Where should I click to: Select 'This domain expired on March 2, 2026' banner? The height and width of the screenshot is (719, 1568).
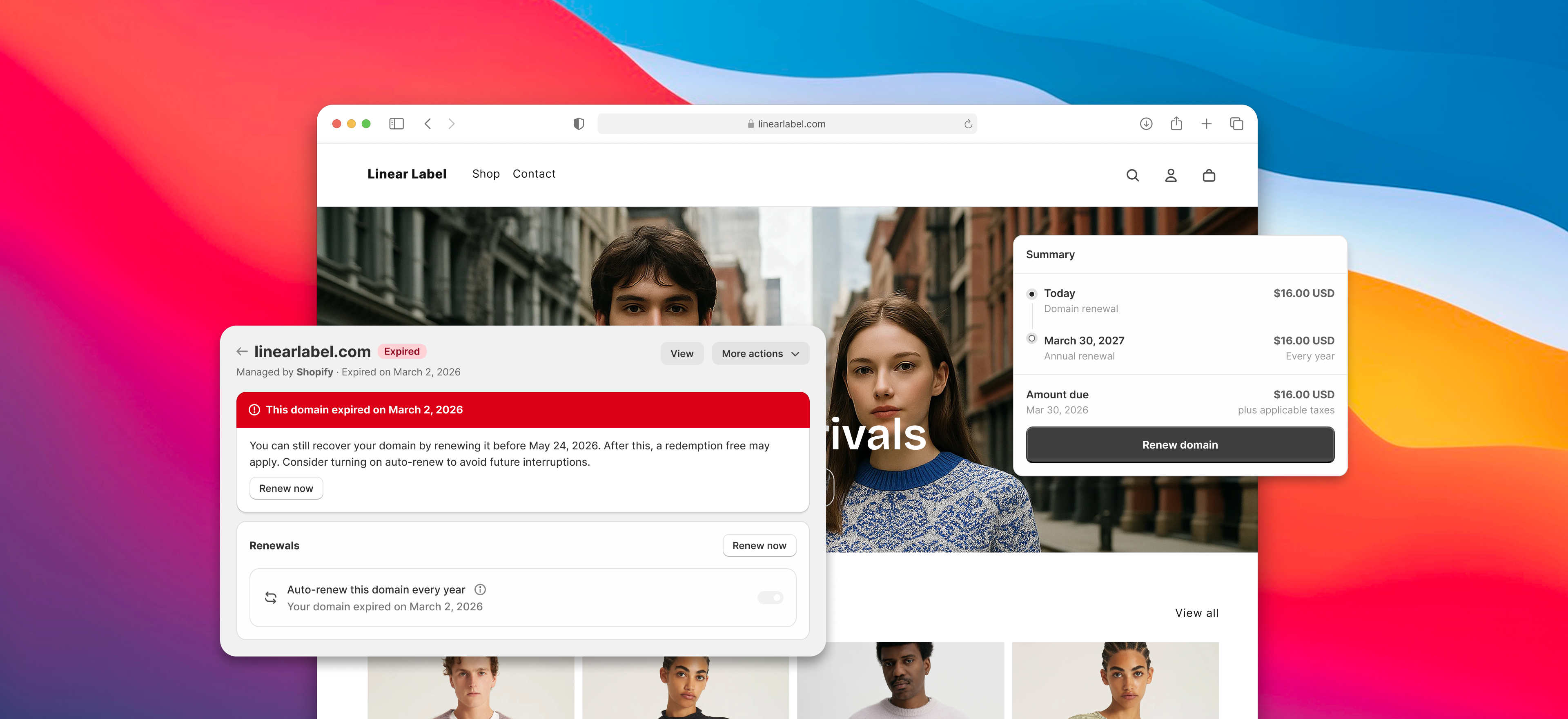(x=523, y=410)
